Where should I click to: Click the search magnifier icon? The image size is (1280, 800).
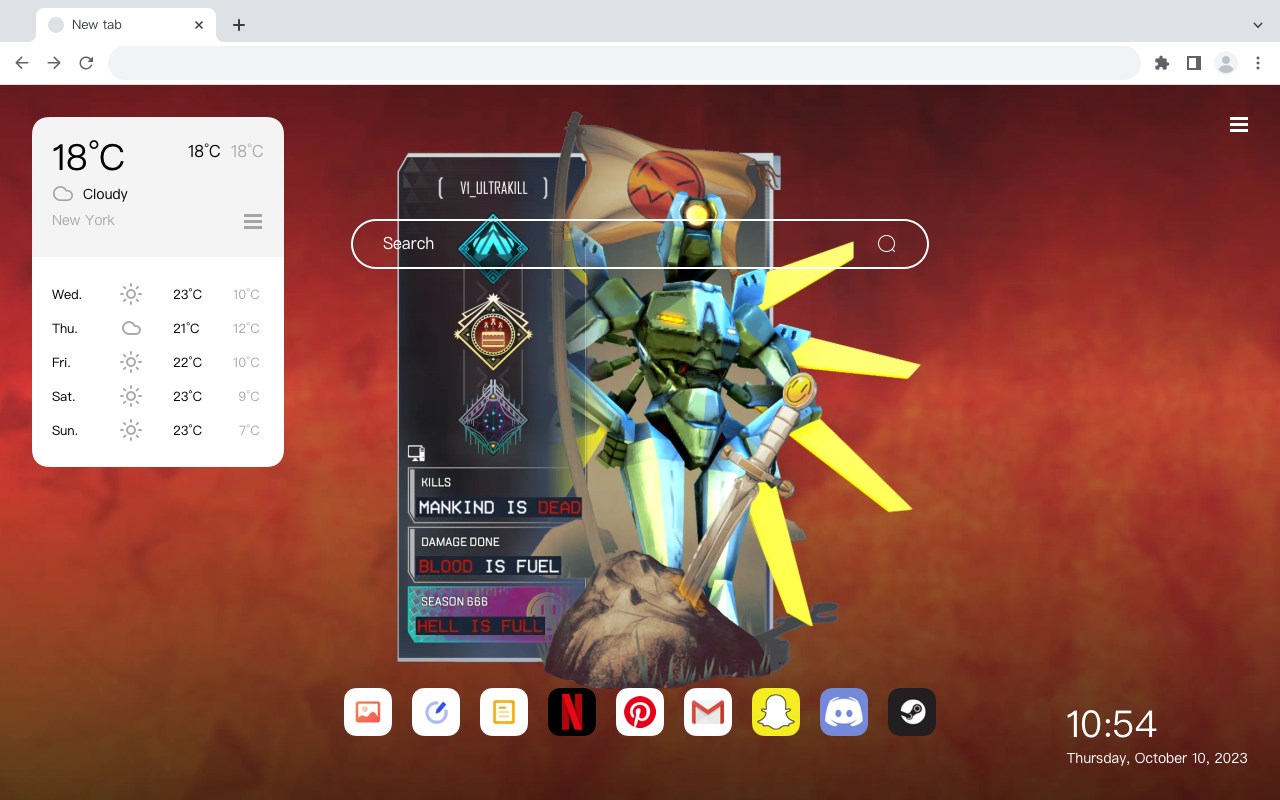click(886, 244)
